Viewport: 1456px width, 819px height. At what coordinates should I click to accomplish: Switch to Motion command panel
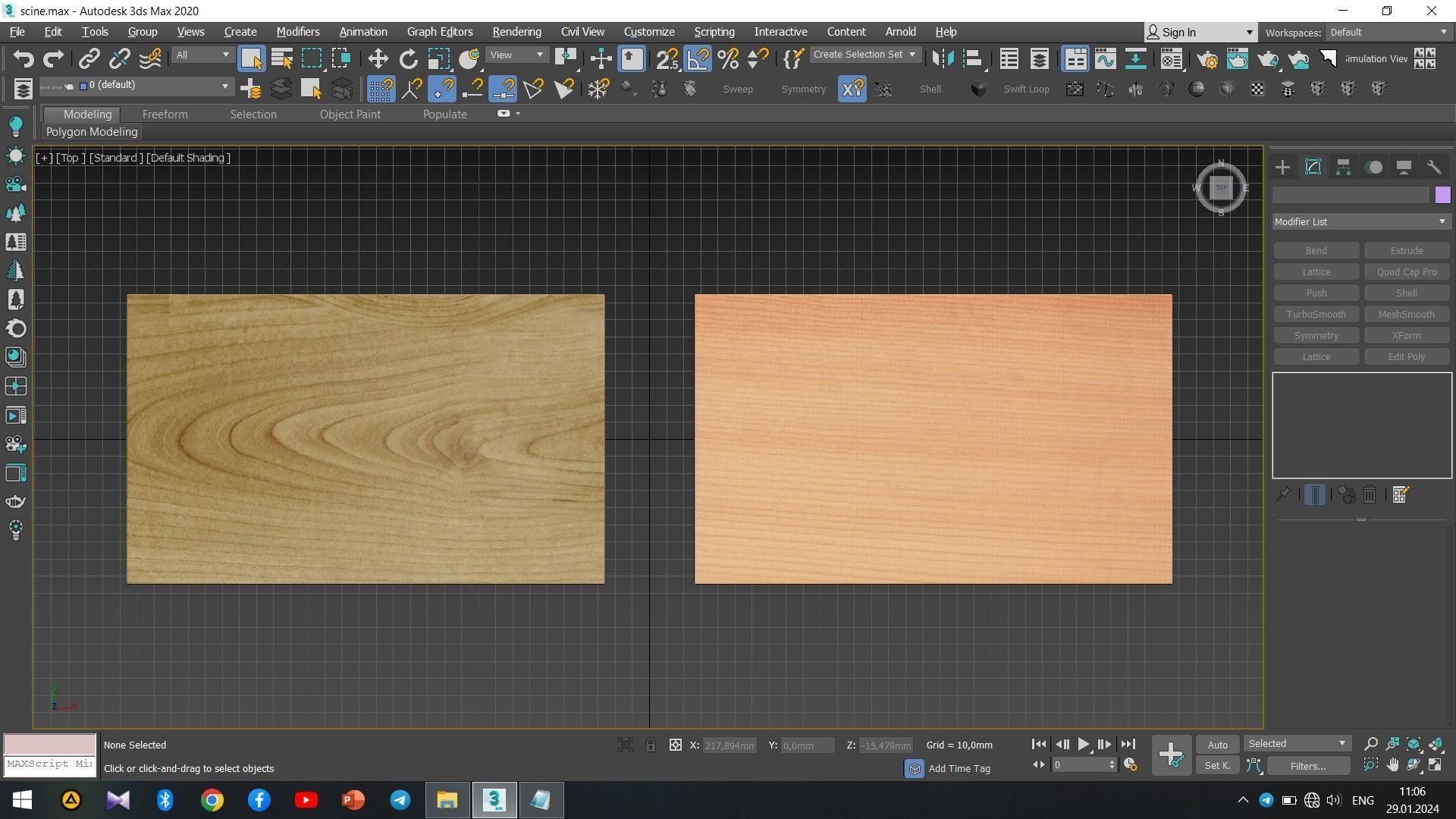coord(1373,168)
